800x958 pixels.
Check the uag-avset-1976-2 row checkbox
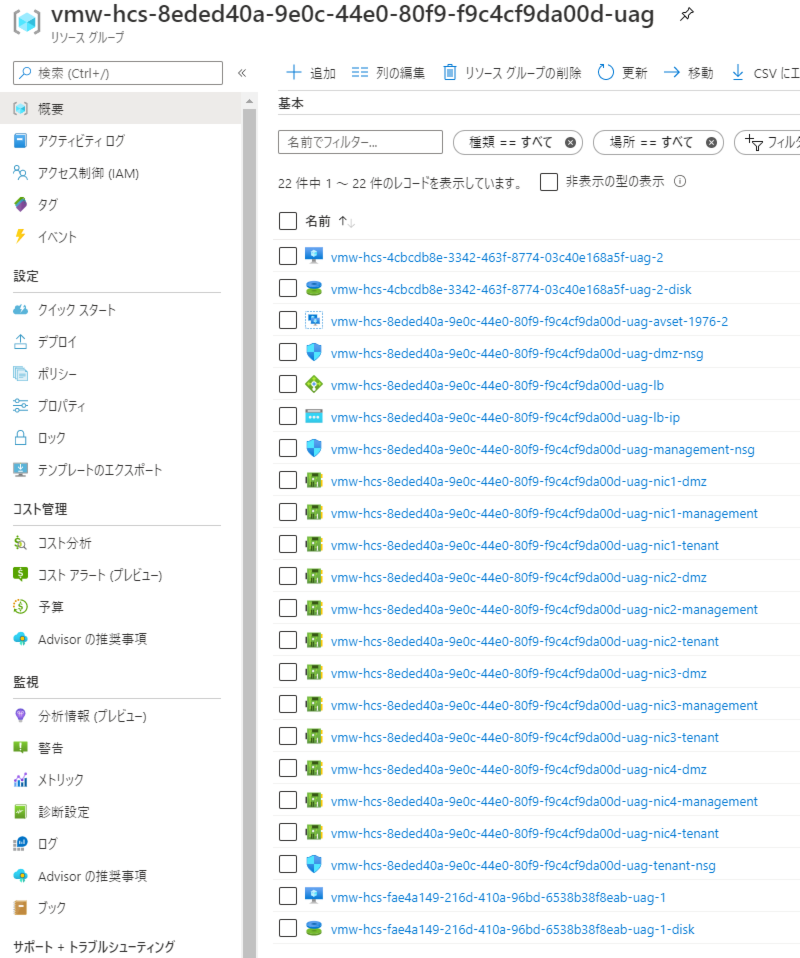pos(288,320)
